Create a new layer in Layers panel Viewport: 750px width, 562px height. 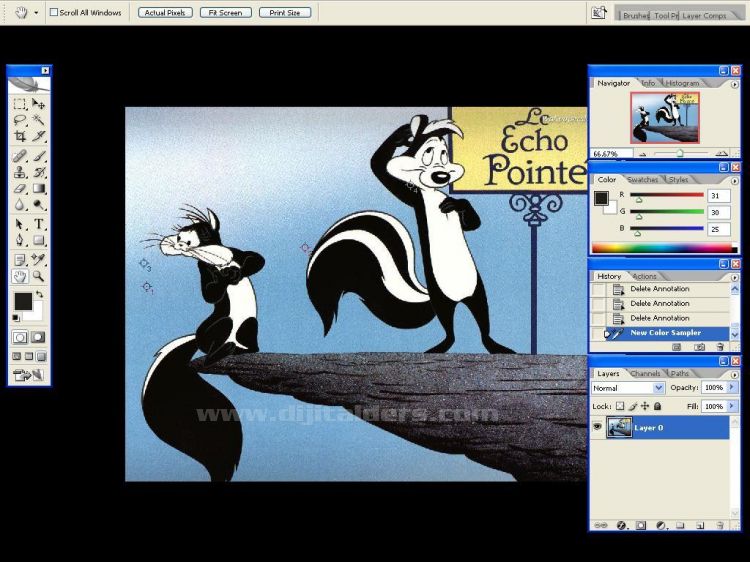coord(700,525)
